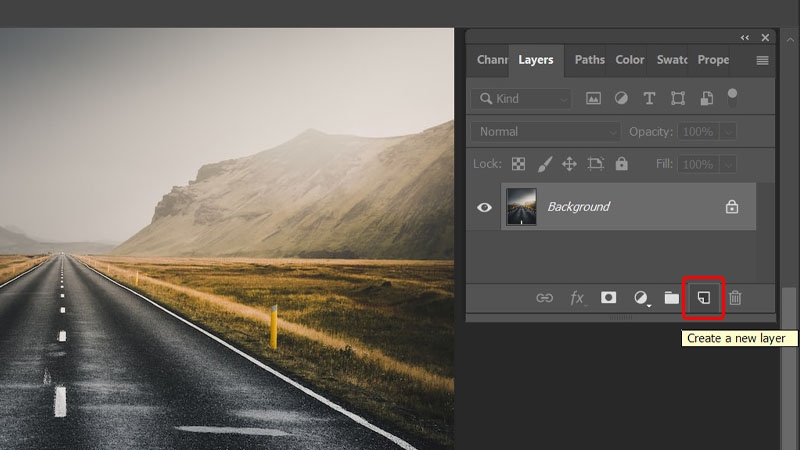This screenshot has height=450, width=800.
Task: Select the Background layer thumbnail
Action: 521,207
